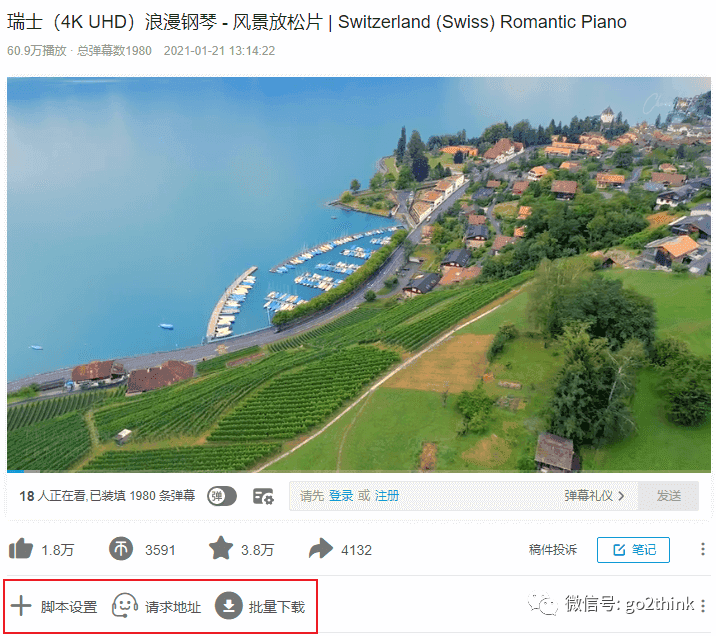The height and width of the screenshot is (636, 716).
Task: Click the 登录 link
Action: [341, 496]
